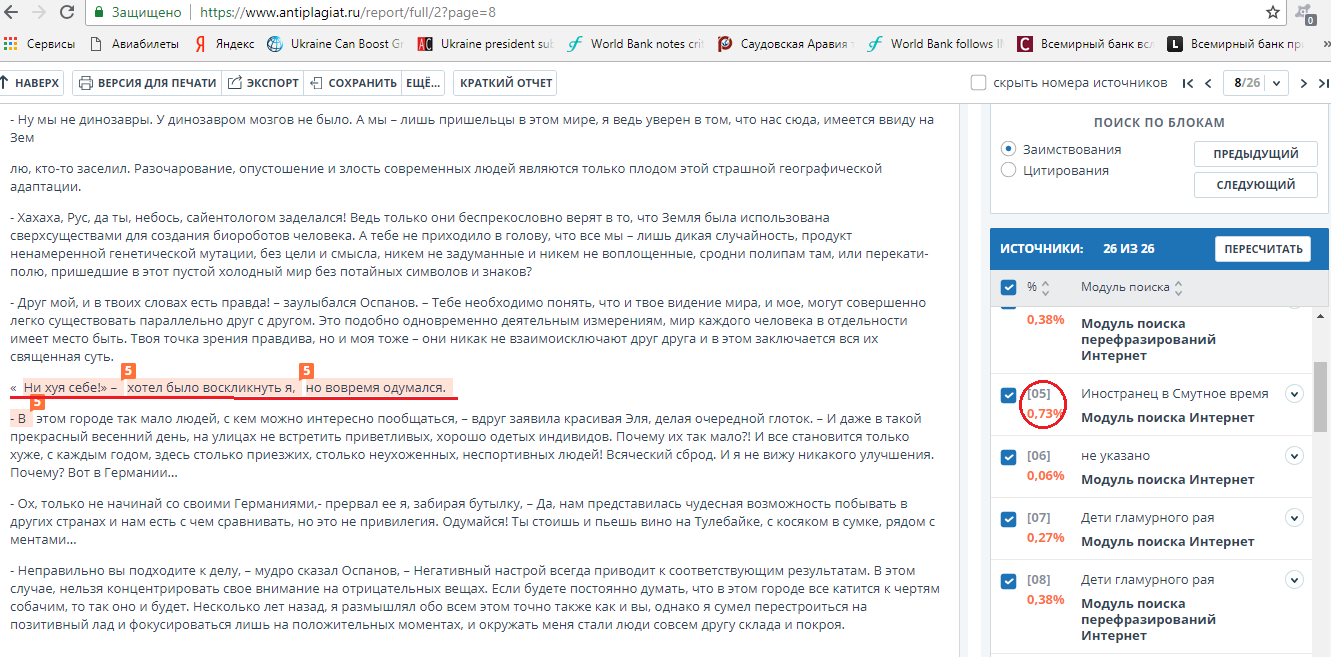Jump to first page icon
The image size is (1331, 657).
coord(1188,83)
